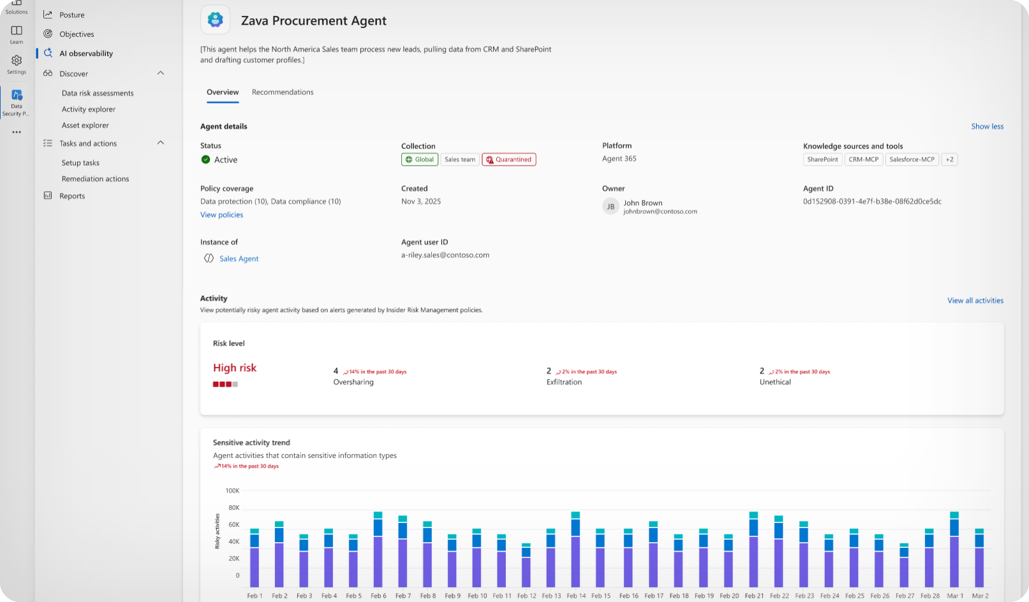Click the Reports icon in sidebar
Viewport: 1029px width, 602px height.
(x=48, y=196)
